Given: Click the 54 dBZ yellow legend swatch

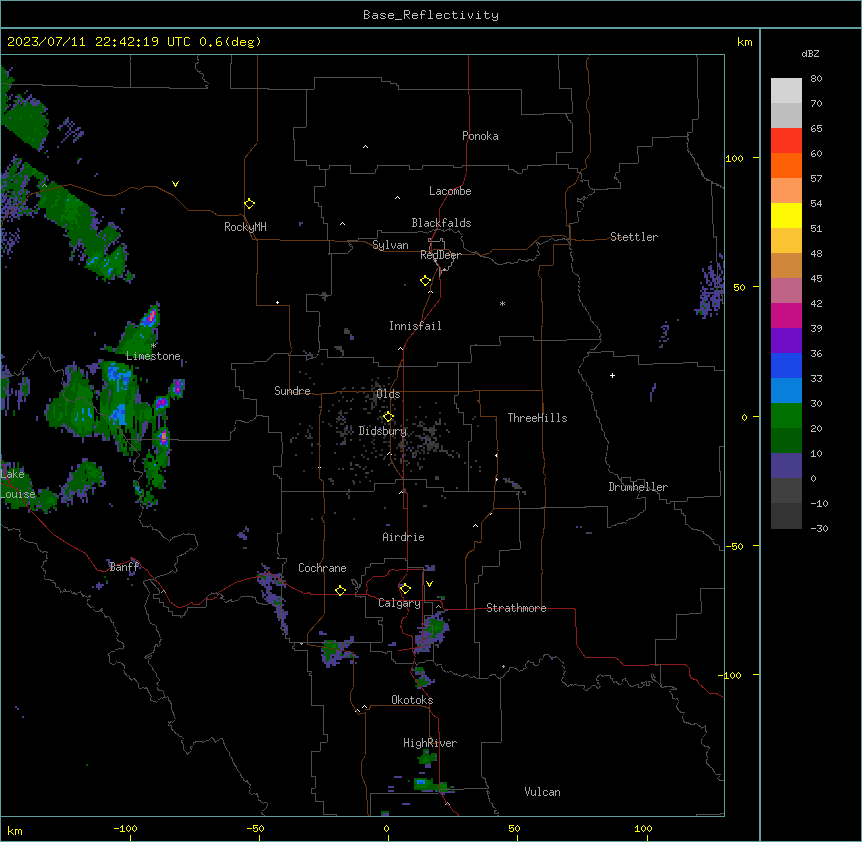Looking at the screenshot, I should pyautogui.click(x=786, y=215).
